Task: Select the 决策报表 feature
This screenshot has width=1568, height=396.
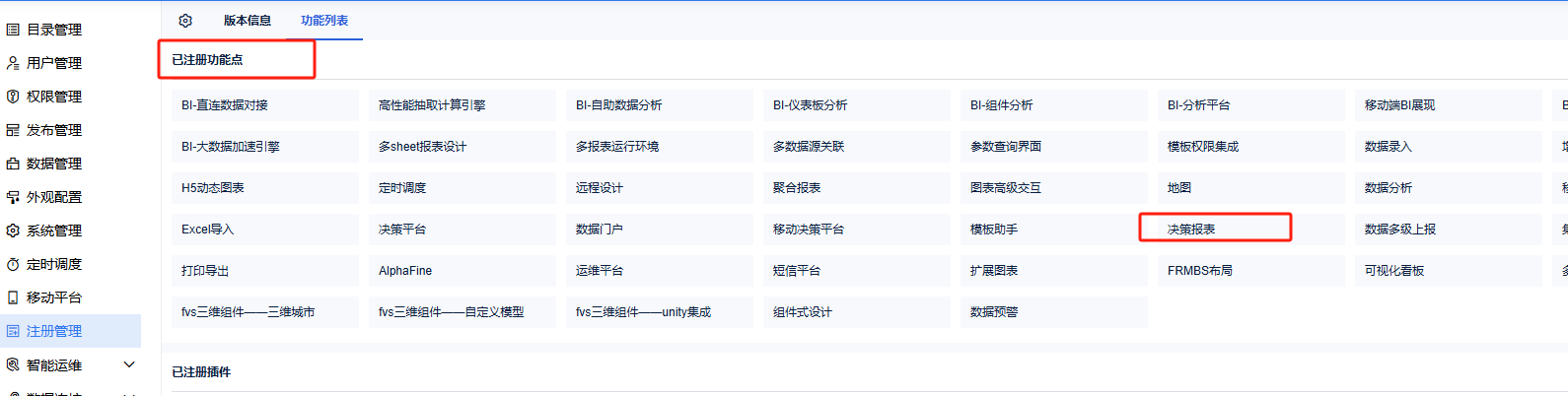Action: pyautogui.click(x=1251, y=230)
